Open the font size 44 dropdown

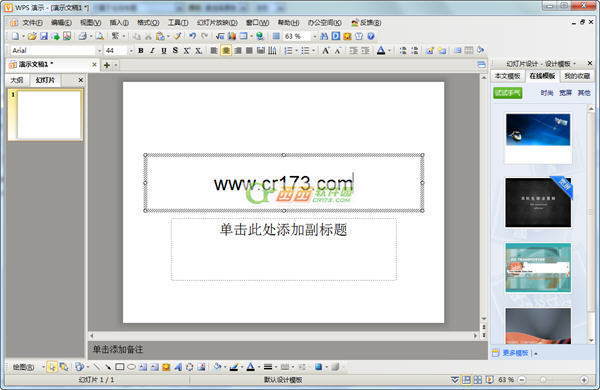[131, 51]
